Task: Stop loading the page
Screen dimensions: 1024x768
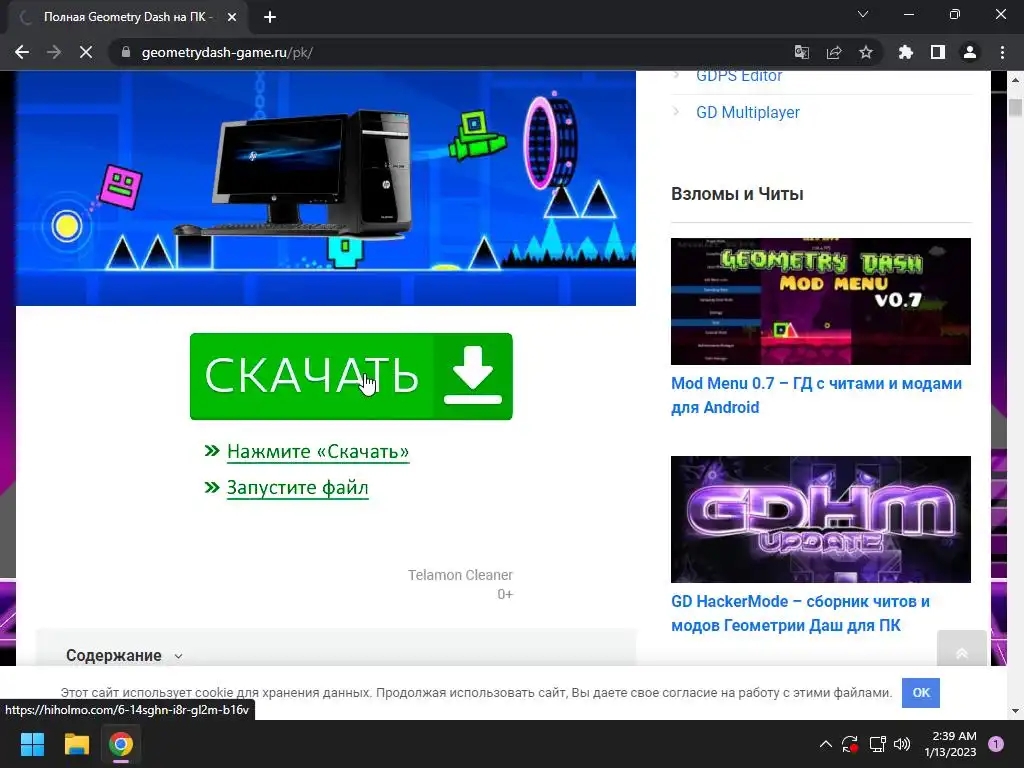Action: [x=86, y=52]
